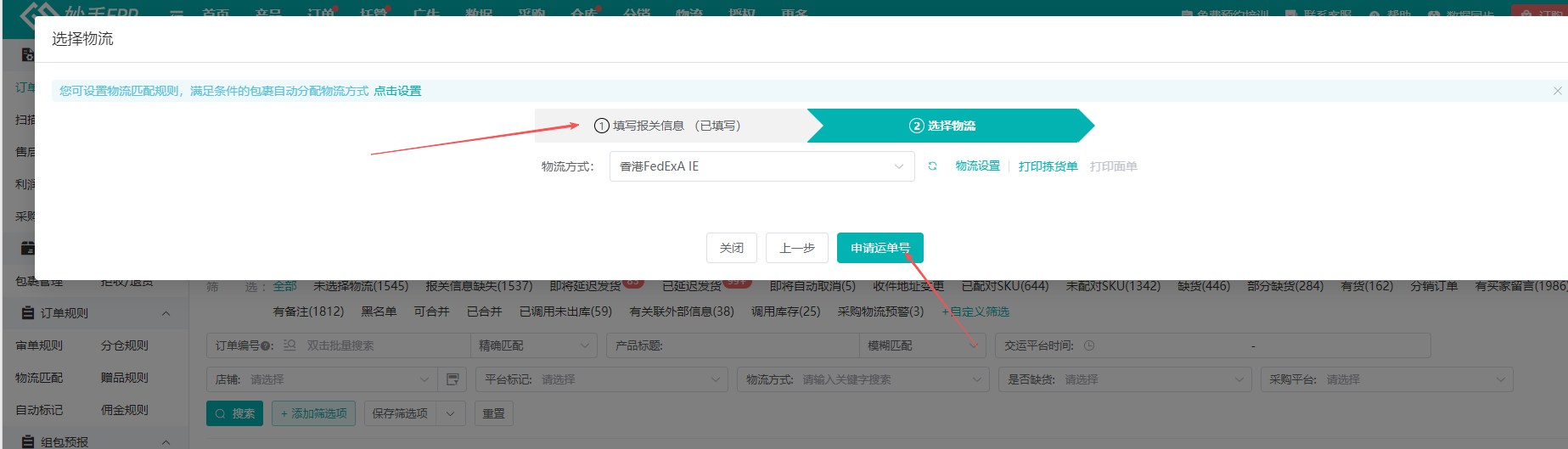Click the clock icon in 交运平台时间
The image size is (1568, 449).
[1089, 345]
